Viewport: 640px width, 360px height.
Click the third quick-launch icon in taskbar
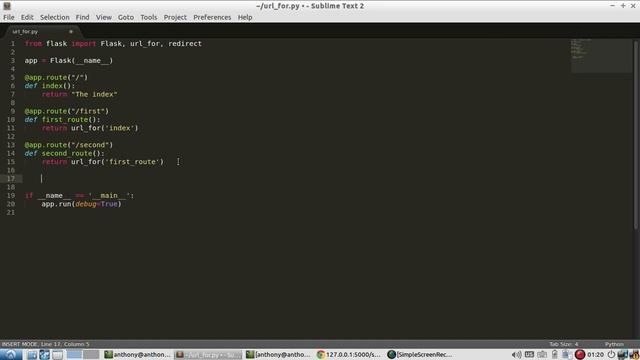[x=57, y=354]
